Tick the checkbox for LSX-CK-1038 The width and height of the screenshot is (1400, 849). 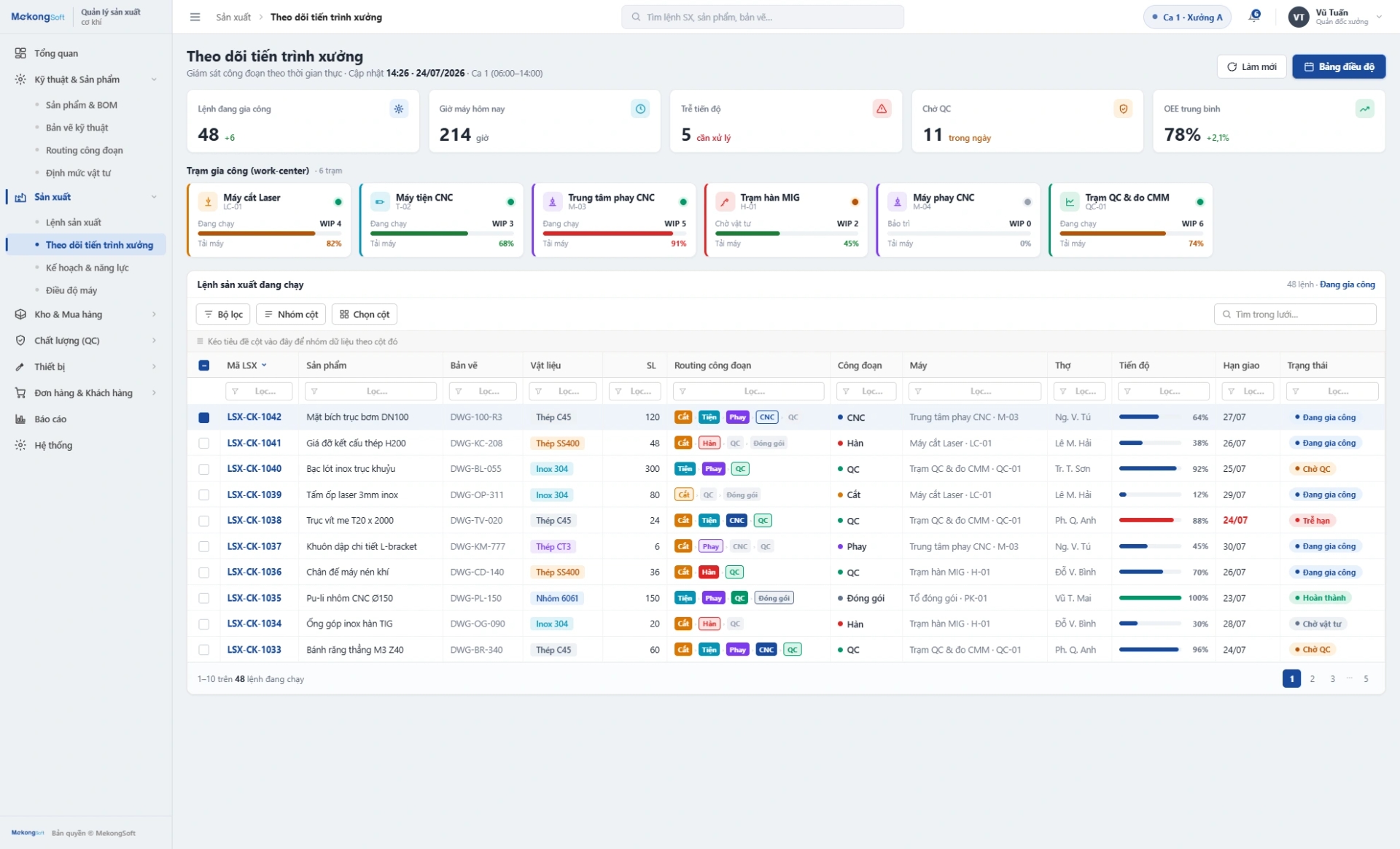click(x=204, y=521)
